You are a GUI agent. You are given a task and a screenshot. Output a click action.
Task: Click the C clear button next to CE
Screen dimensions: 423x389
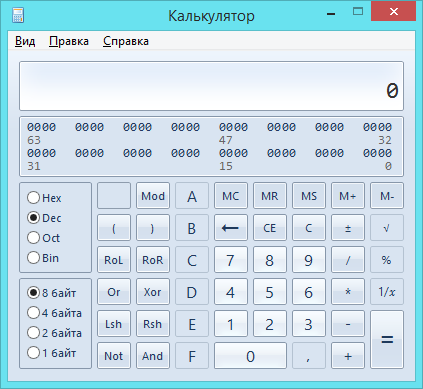(x=309, y=228)
